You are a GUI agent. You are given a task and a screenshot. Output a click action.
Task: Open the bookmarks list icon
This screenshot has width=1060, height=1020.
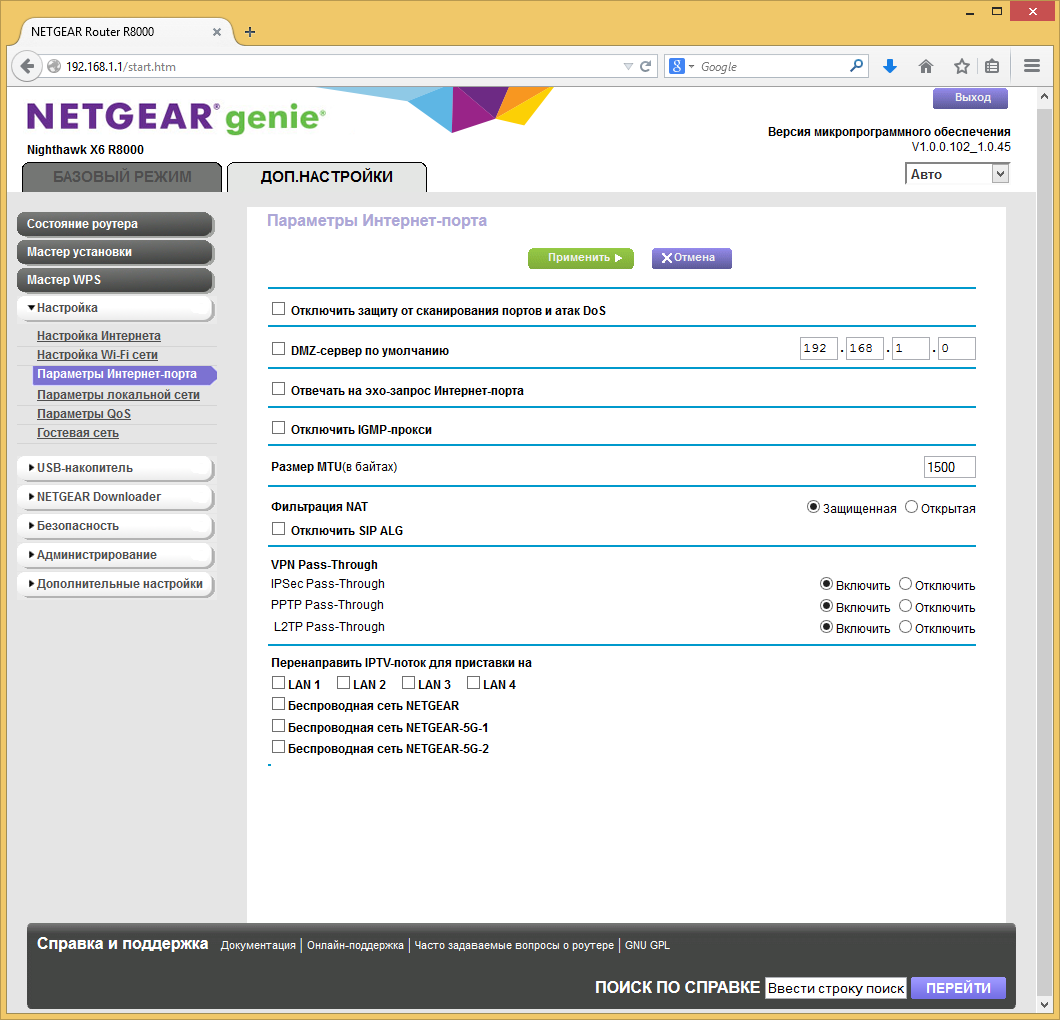coord(992,66)
